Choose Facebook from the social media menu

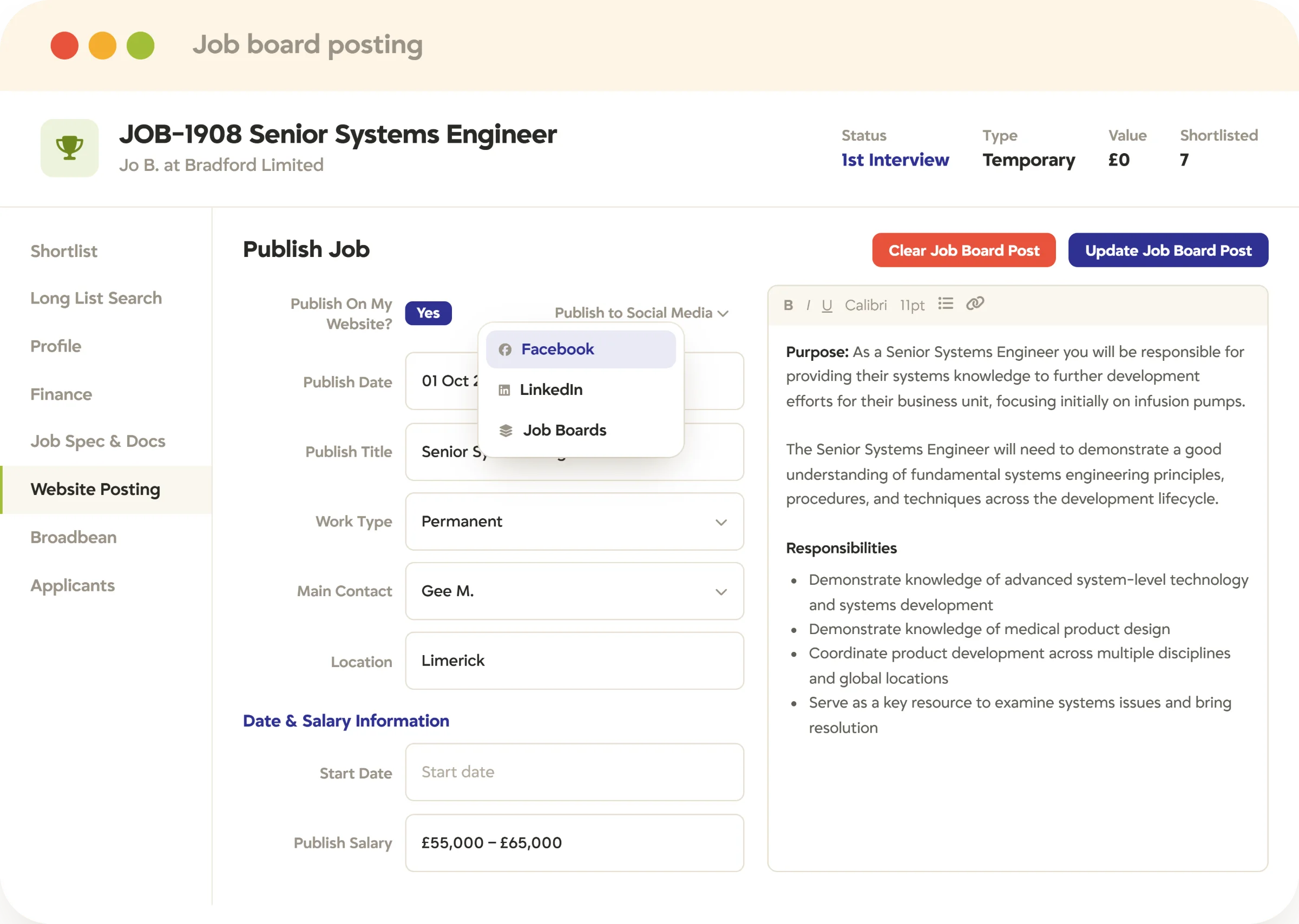click(581, 349)
